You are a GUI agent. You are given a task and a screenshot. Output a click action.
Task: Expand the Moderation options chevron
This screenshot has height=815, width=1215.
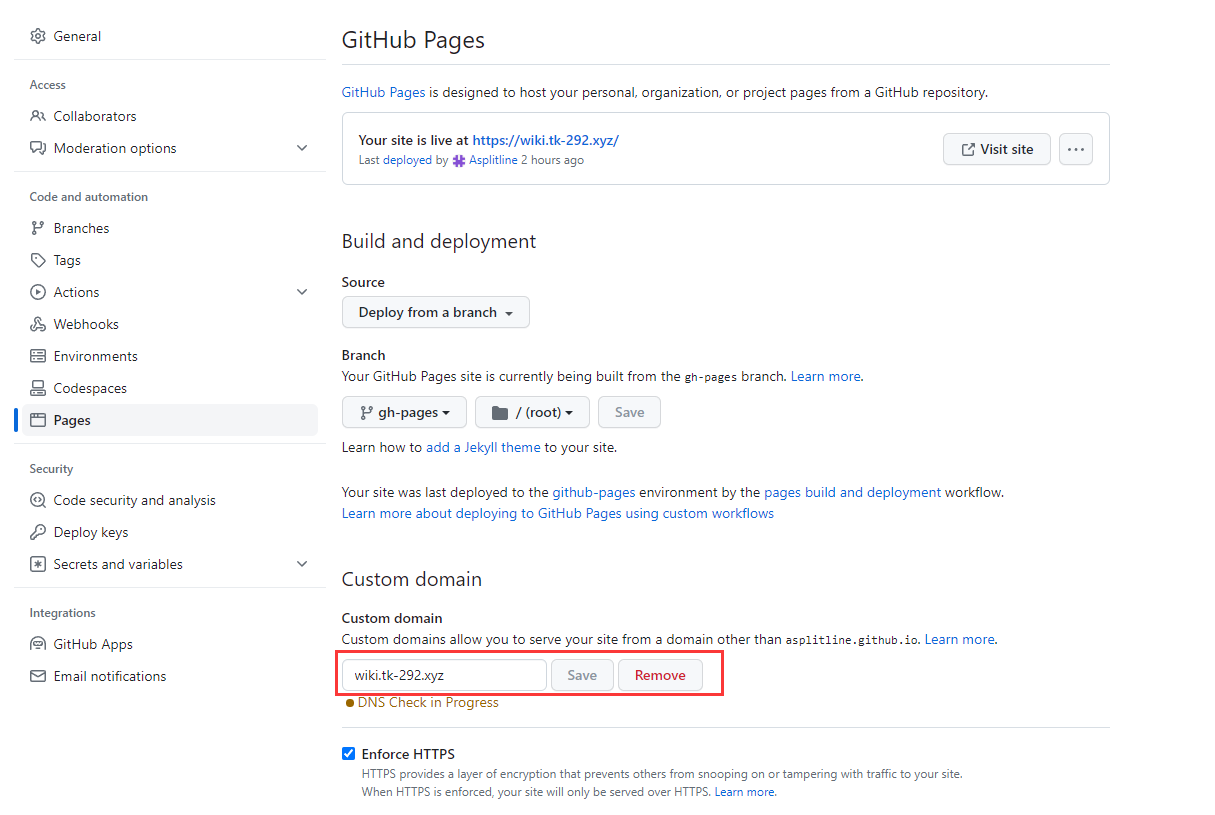(302, 148)
